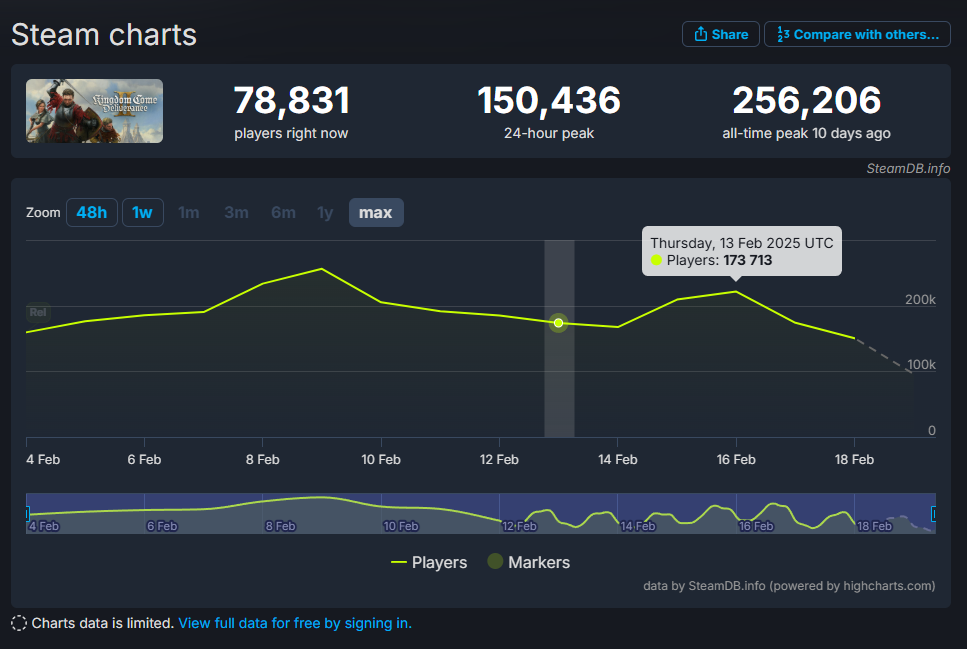Grab the right navigator range handle
This screenshot has height=649, width=967.
pyautogui.click(x=934, y=513)
